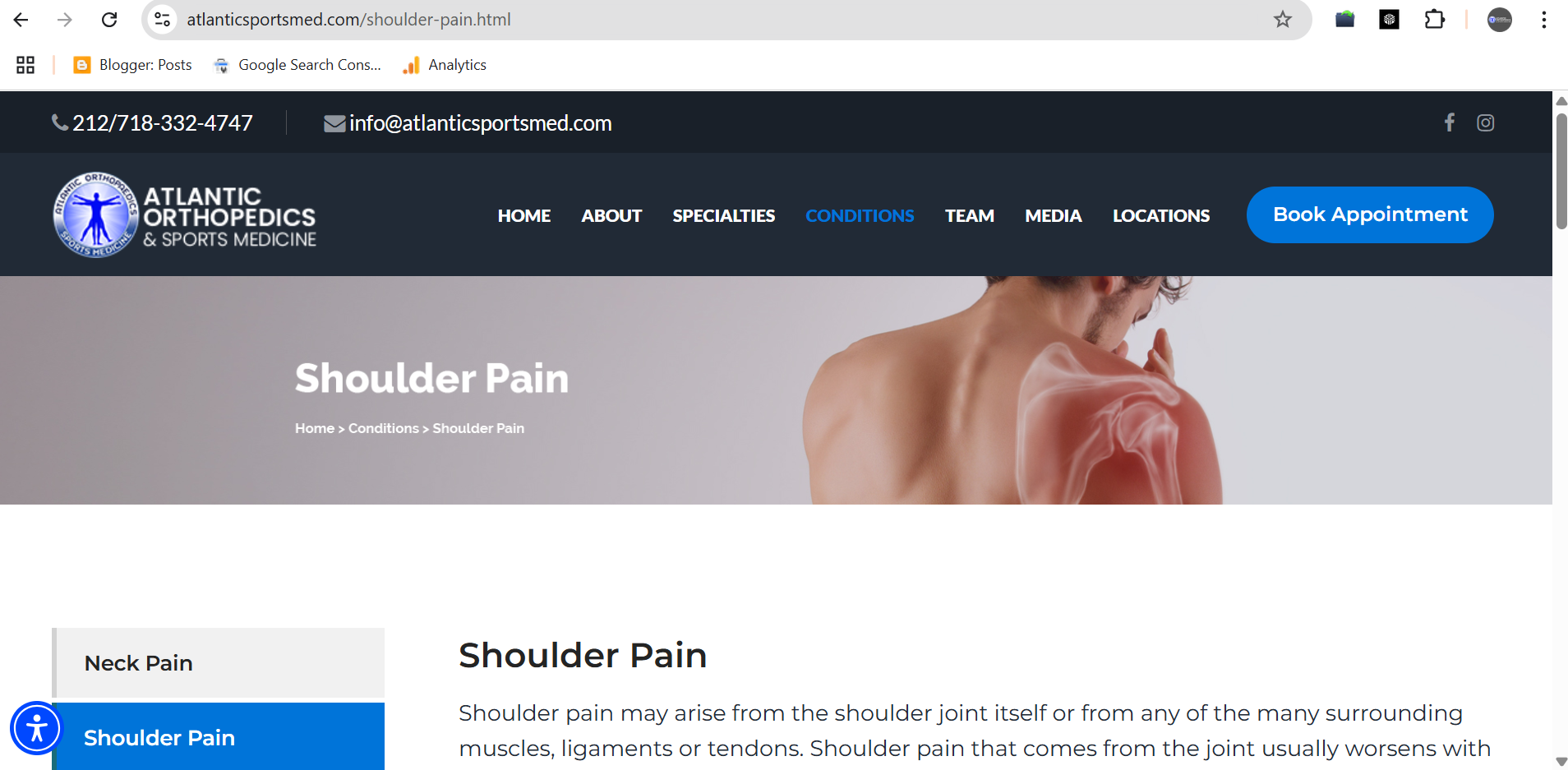Open the Instagram icon in the header
1568x770 pixels.
1485,122
